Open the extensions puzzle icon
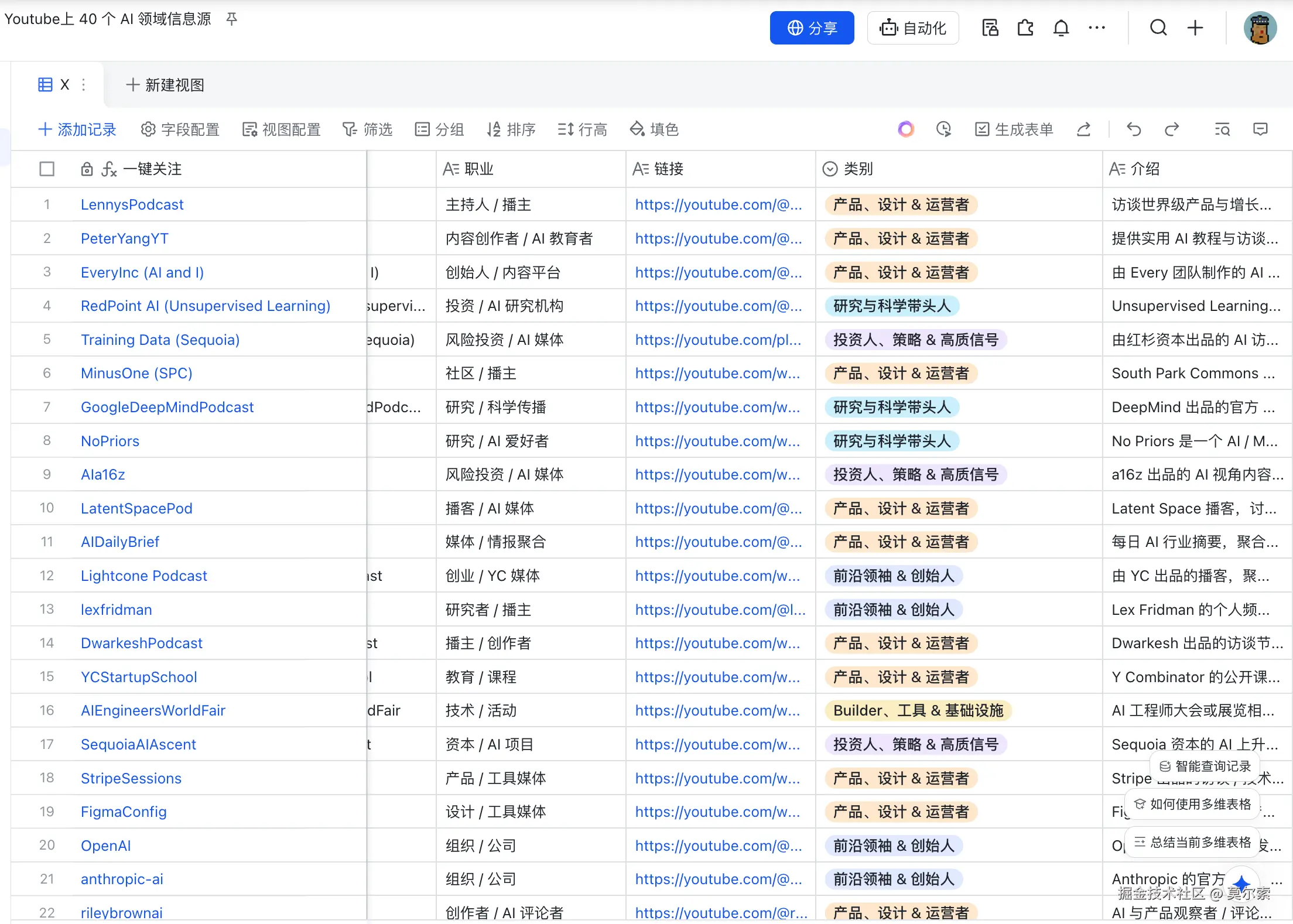Viewport: 1293px width, 924px height. pos(1025,28)
